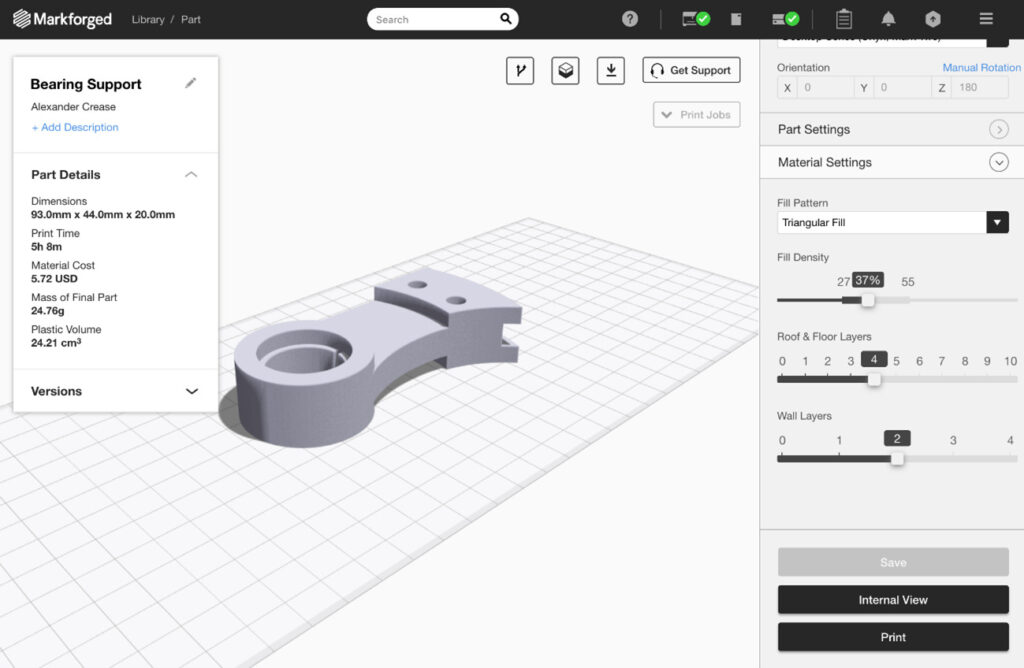Collapse the Part Details section
The width and height of the screenshot is (1024, 668).
191,174
